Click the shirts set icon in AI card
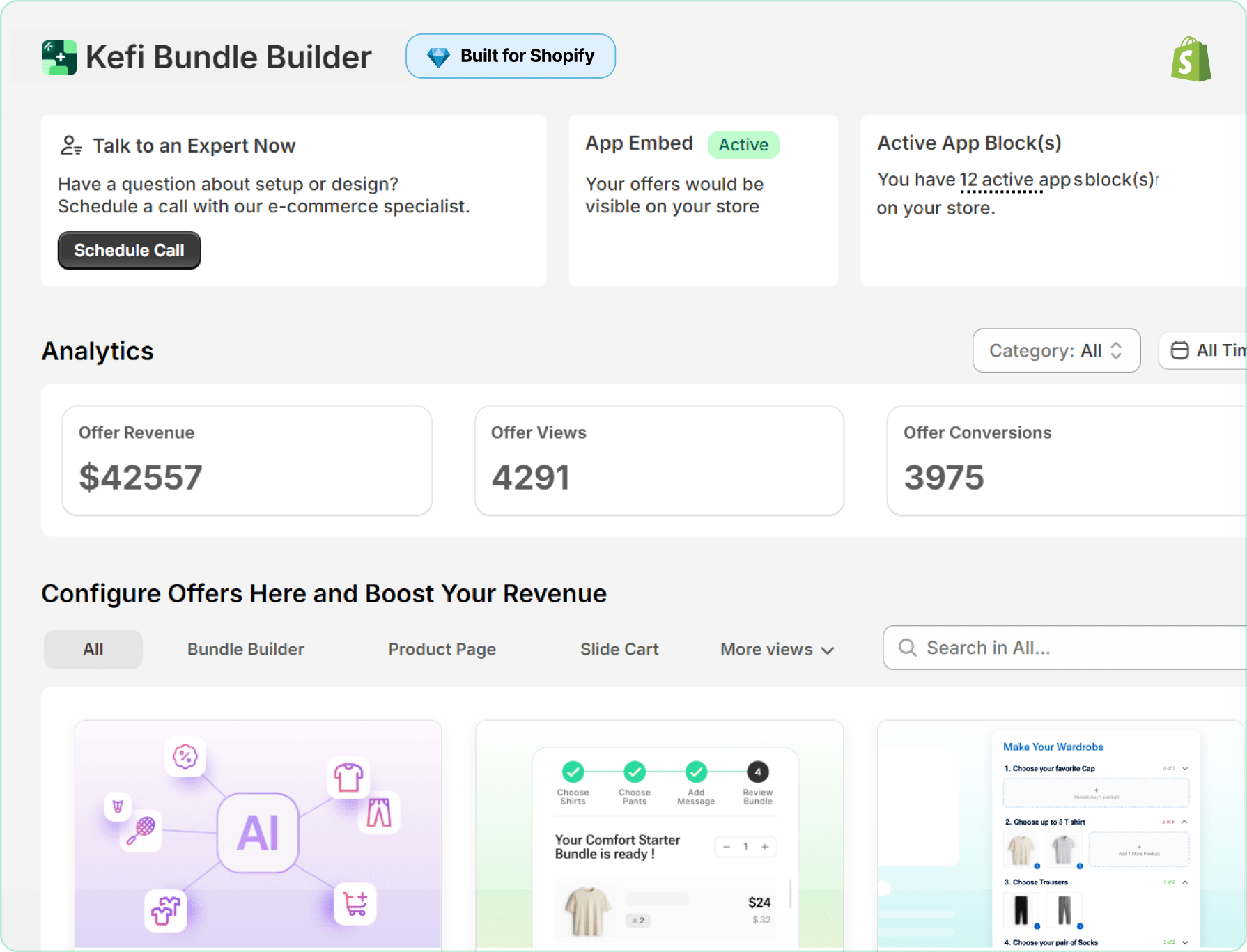Image resolution: width=1247 pixels, height=952 pixels. click(x=166, y=910)
